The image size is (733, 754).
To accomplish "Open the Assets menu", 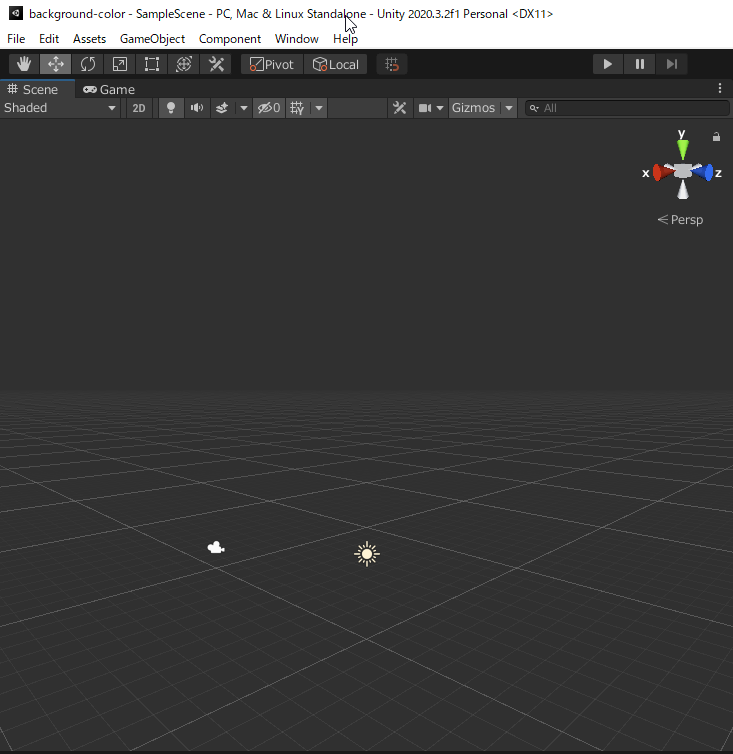I will point(89,38).
